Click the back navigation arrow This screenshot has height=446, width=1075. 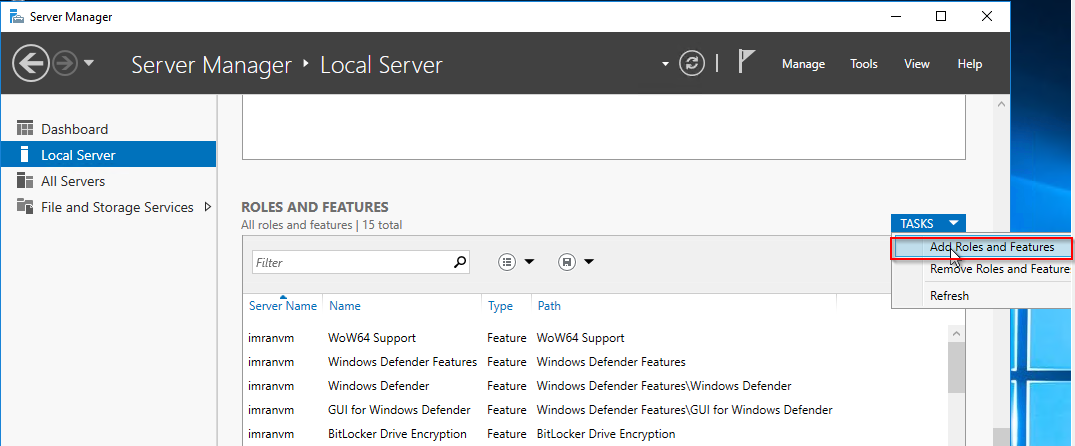click(31, 64)
